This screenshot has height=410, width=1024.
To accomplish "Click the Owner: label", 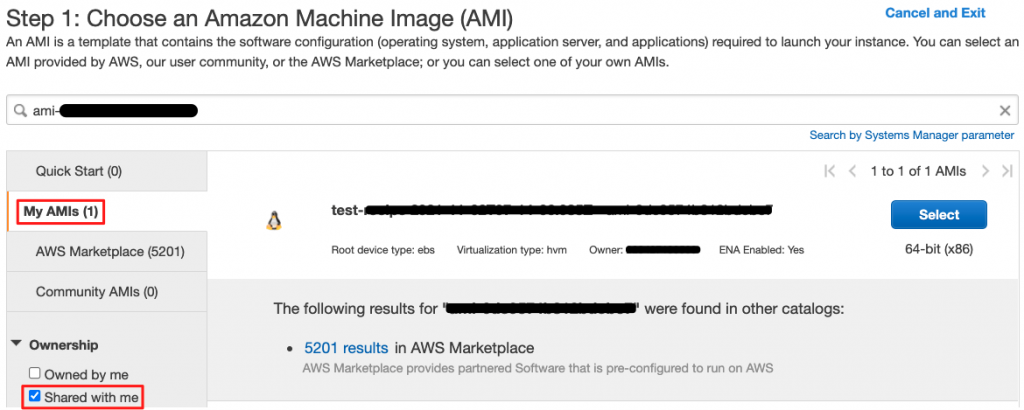I will click(607, 249).
